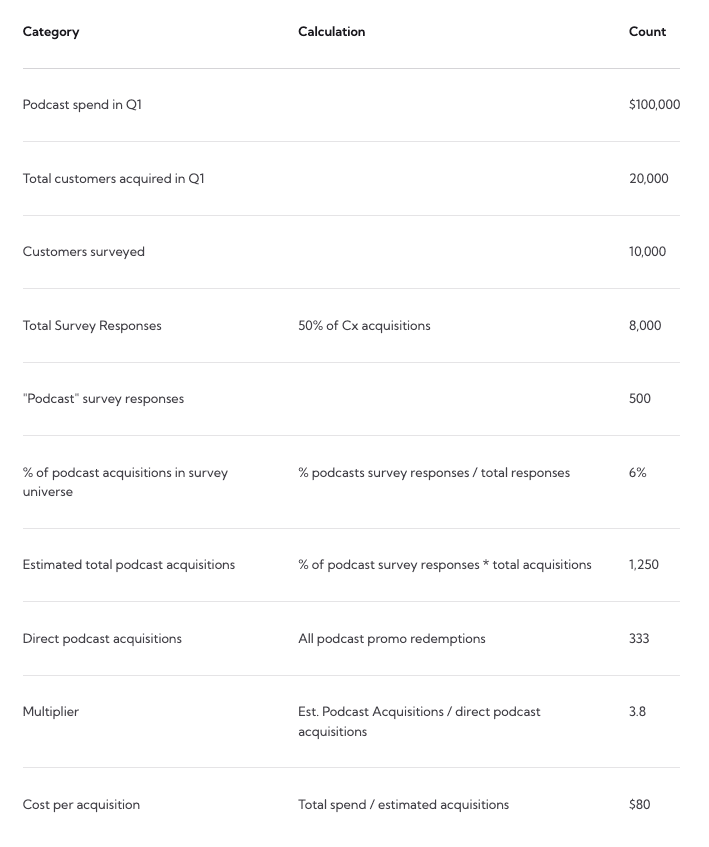Click the 8,000 survey responses value
Screen dimensions: 709x847
645,326
